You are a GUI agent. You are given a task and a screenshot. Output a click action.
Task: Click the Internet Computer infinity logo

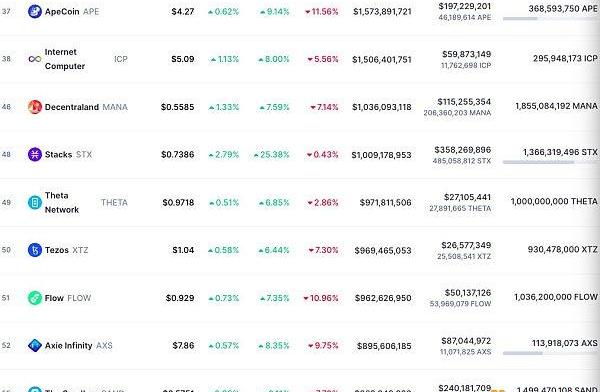(35, 59)
